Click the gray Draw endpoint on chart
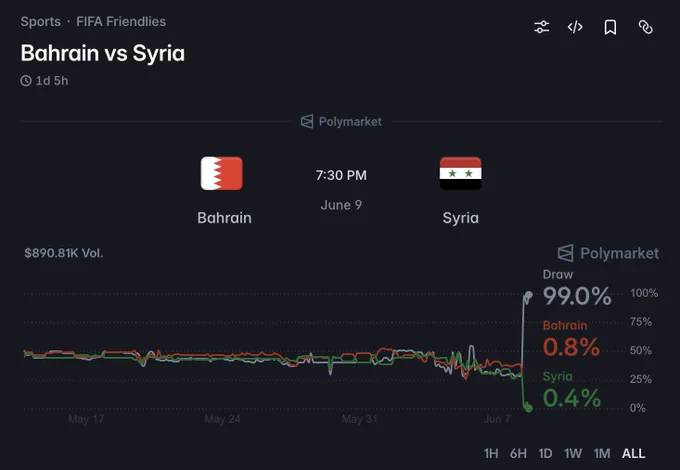The image size is (680, 470). pyautogui.click(x=529, y=295)
